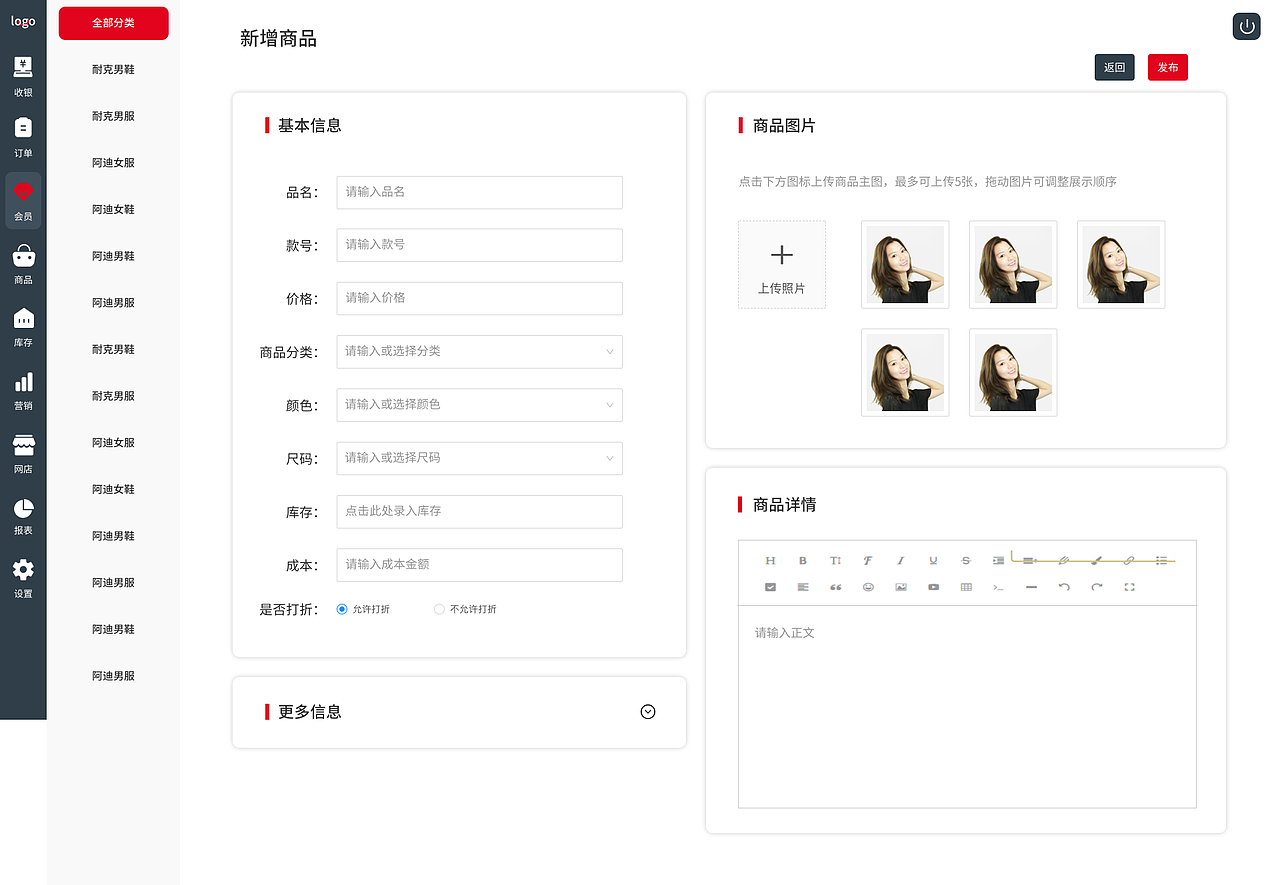This screenshot has height=885, width=1280.
Task: Open the 全部分类 category menu
Action: click(x=113, y=22)
